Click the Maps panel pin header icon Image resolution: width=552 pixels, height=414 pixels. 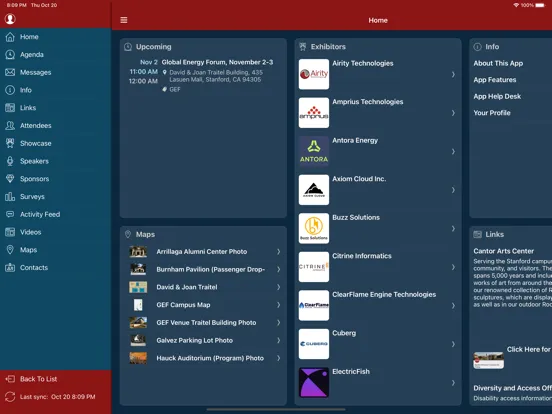coord(128,234)
